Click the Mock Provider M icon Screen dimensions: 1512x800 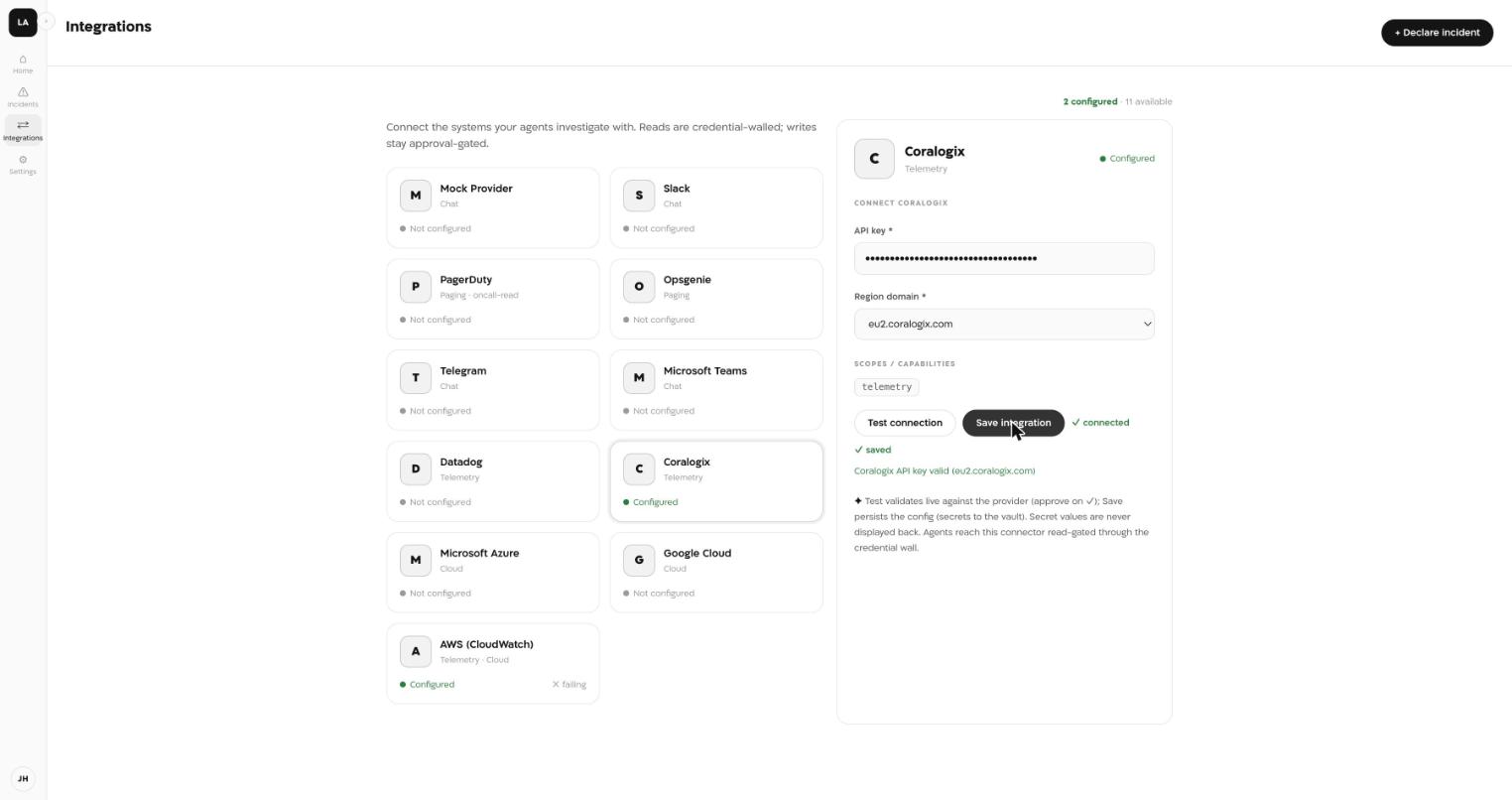pyautogui.click(x=416, y=196)
